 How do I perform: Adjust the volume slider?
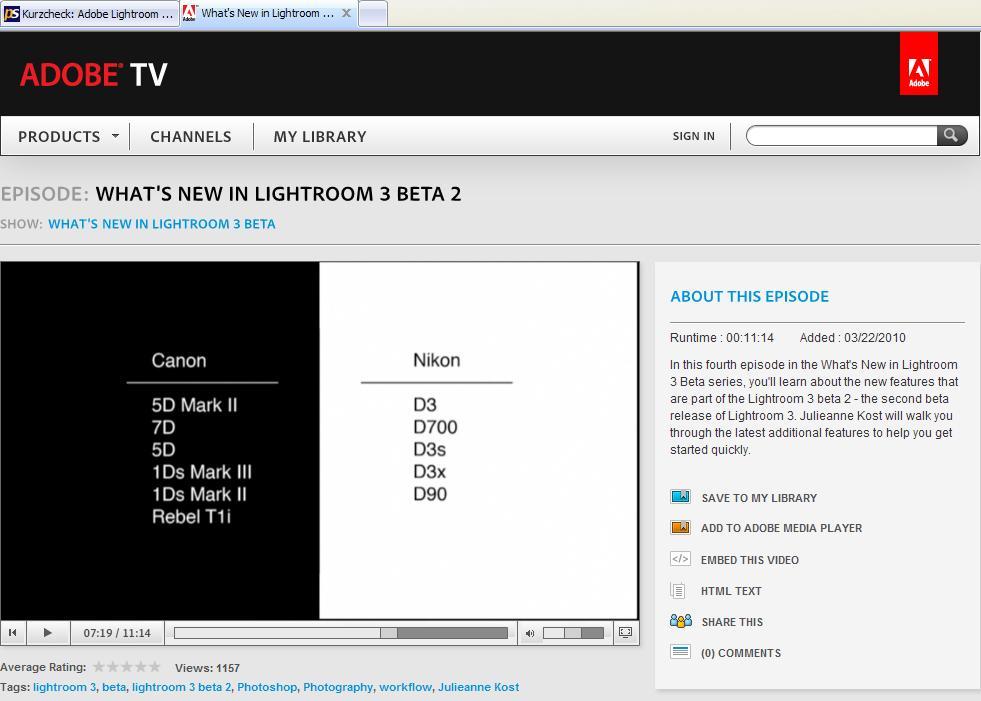click(x=573, y=633)
